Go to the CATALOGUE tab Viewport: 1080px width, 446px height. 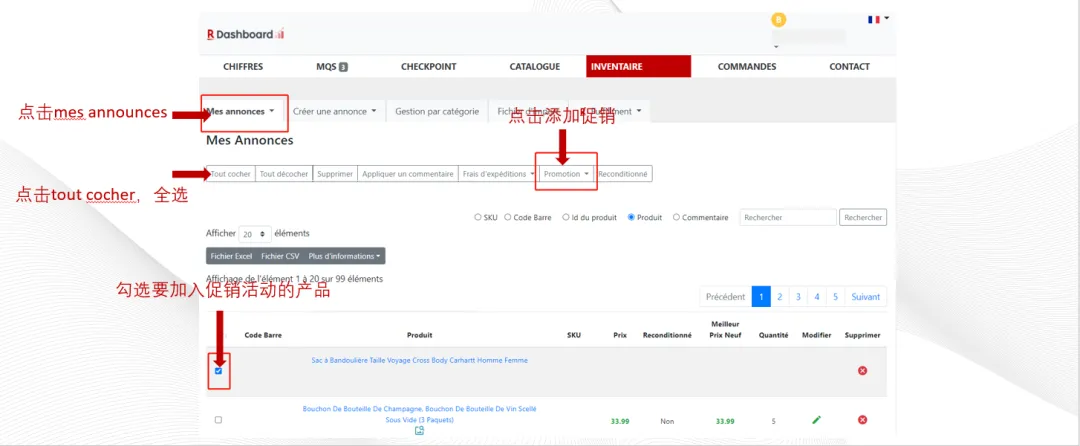534,67
